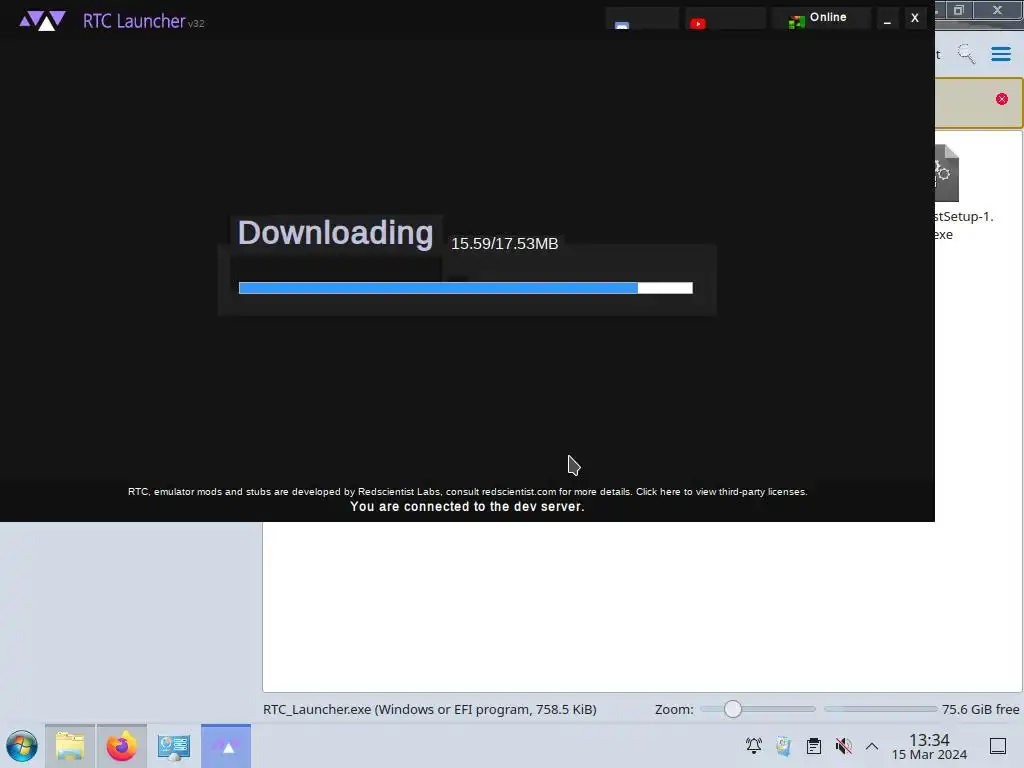Click the show desktop button
Screen dimensions: 1024x768
tap(998, 746)
